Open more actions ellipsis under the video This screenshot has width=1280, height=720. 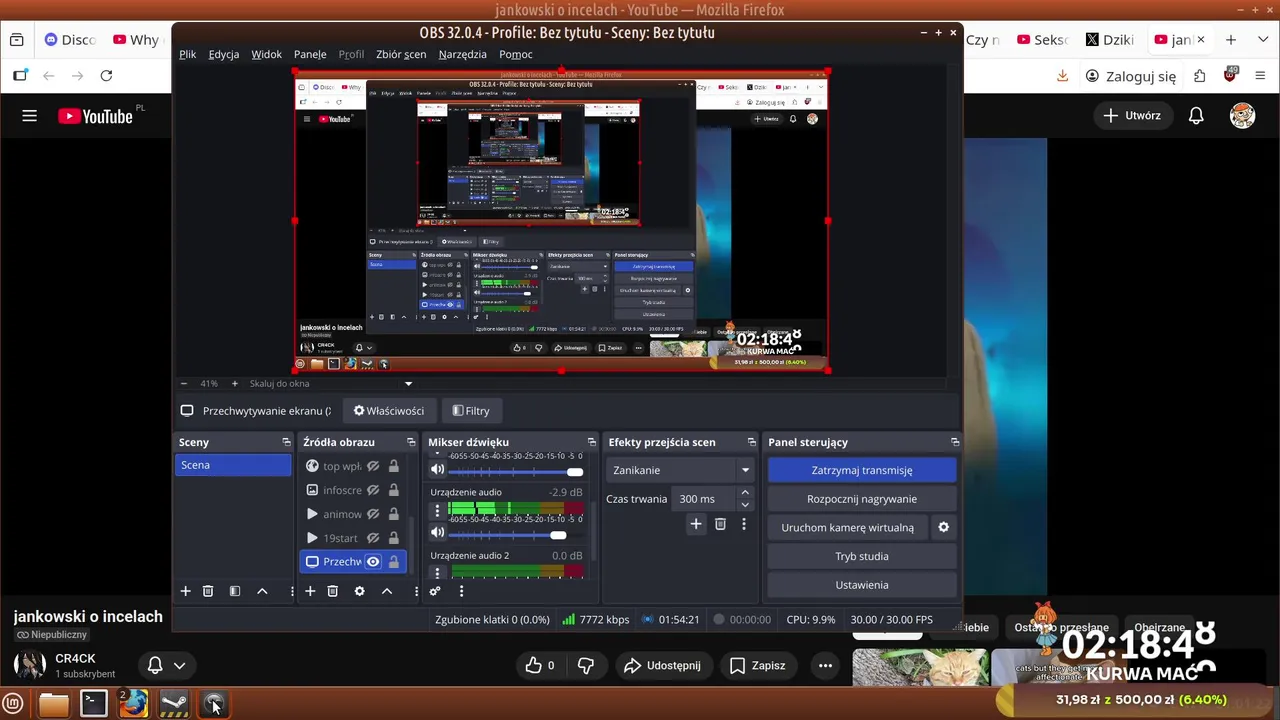point(825,665)
